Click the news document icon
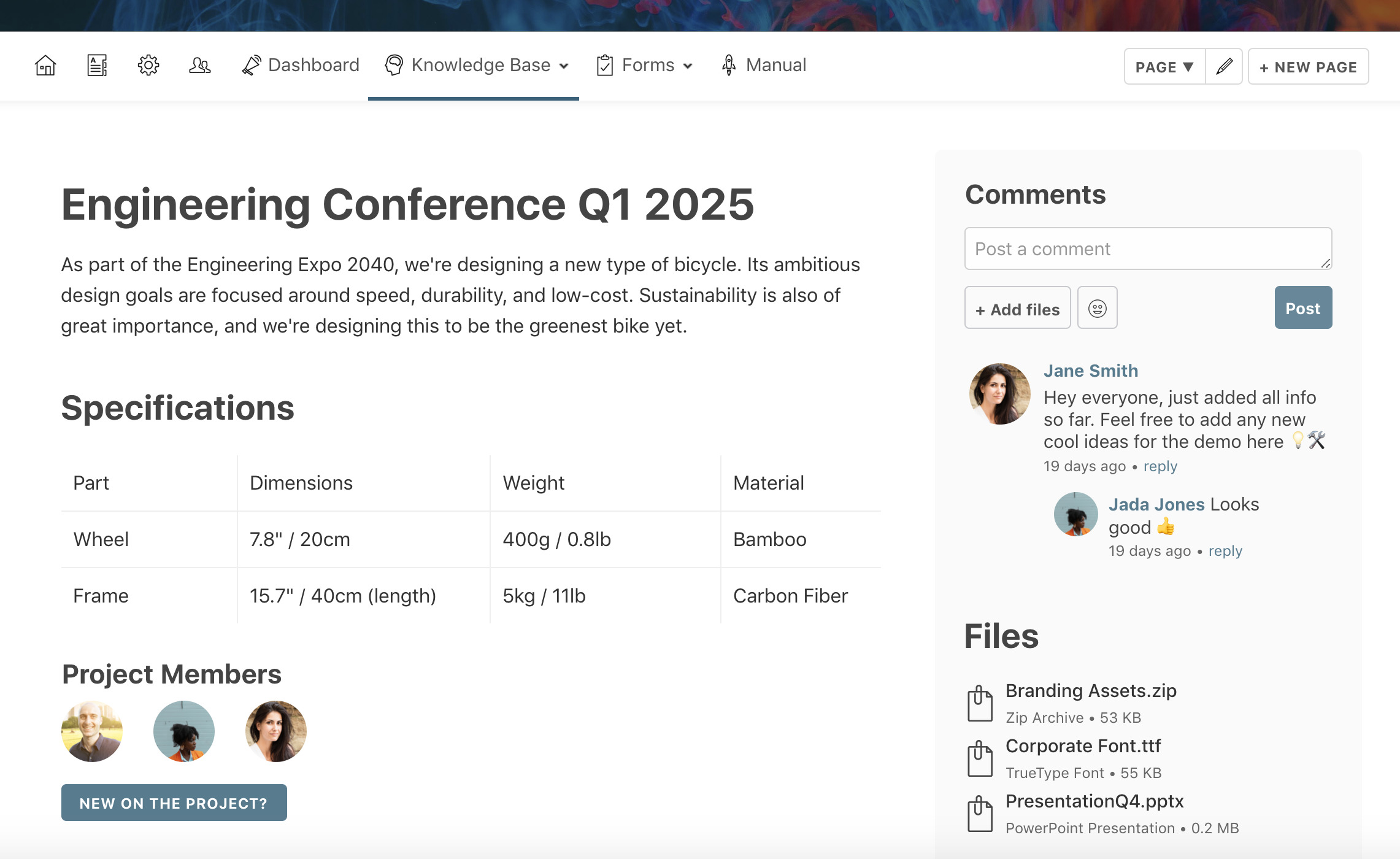 [x=97, y=65]
